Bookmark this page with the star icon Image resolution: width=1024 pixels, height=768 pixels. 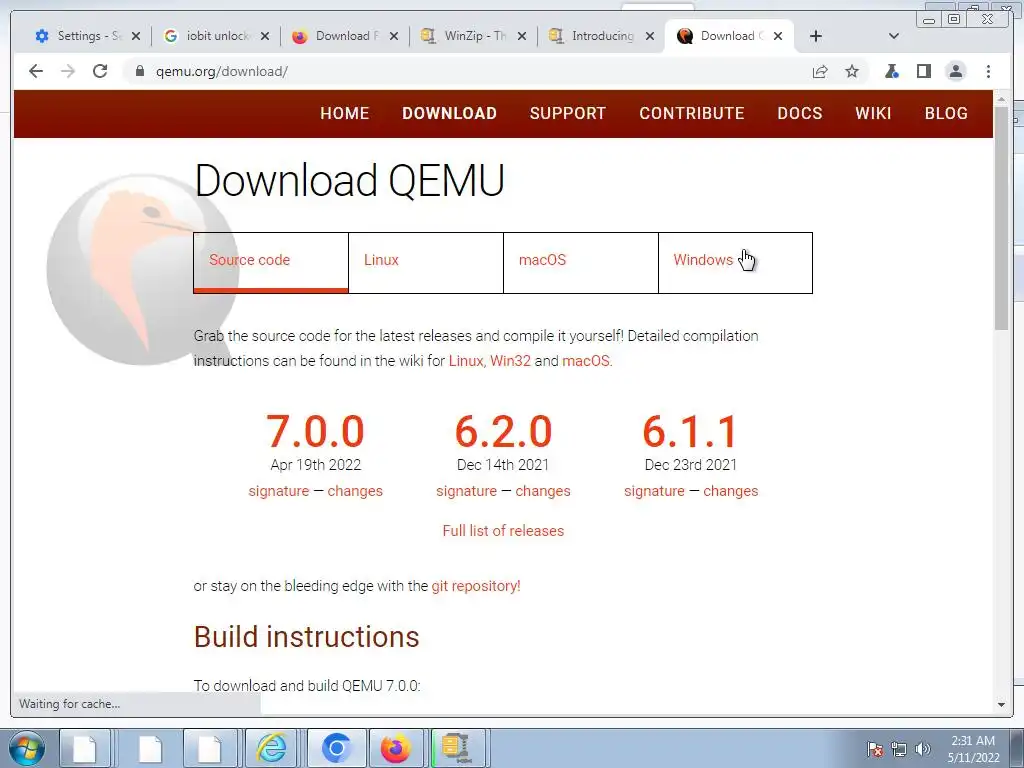[x=852, y=71]
